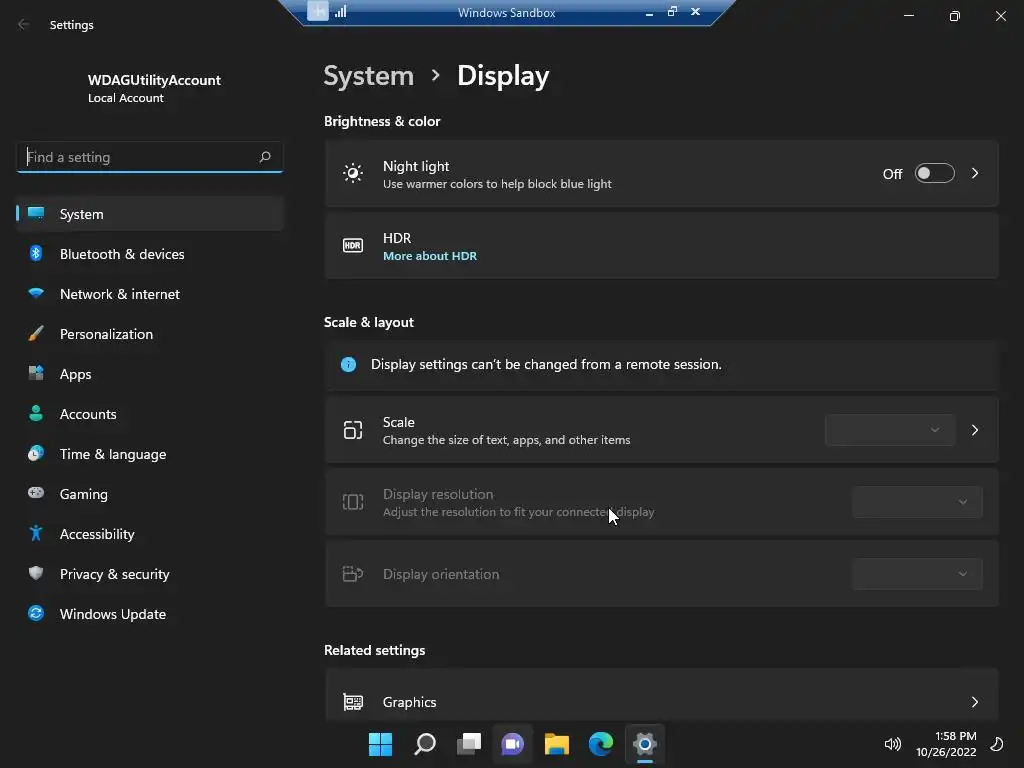Click the Graphics card icon

[353, 702]
